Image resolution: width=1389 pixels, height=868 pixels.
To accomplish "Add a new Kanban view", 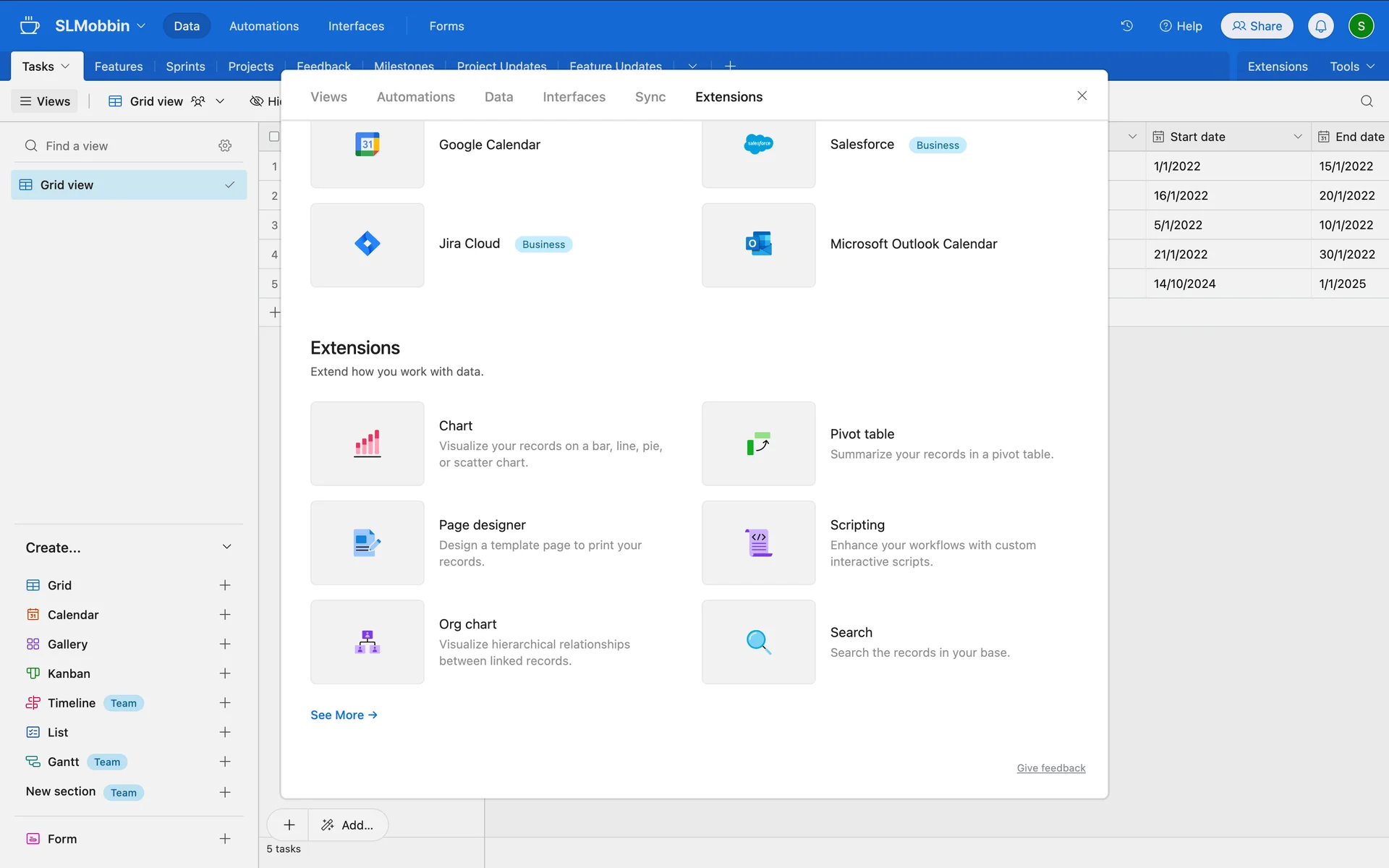I will [225, 673].
